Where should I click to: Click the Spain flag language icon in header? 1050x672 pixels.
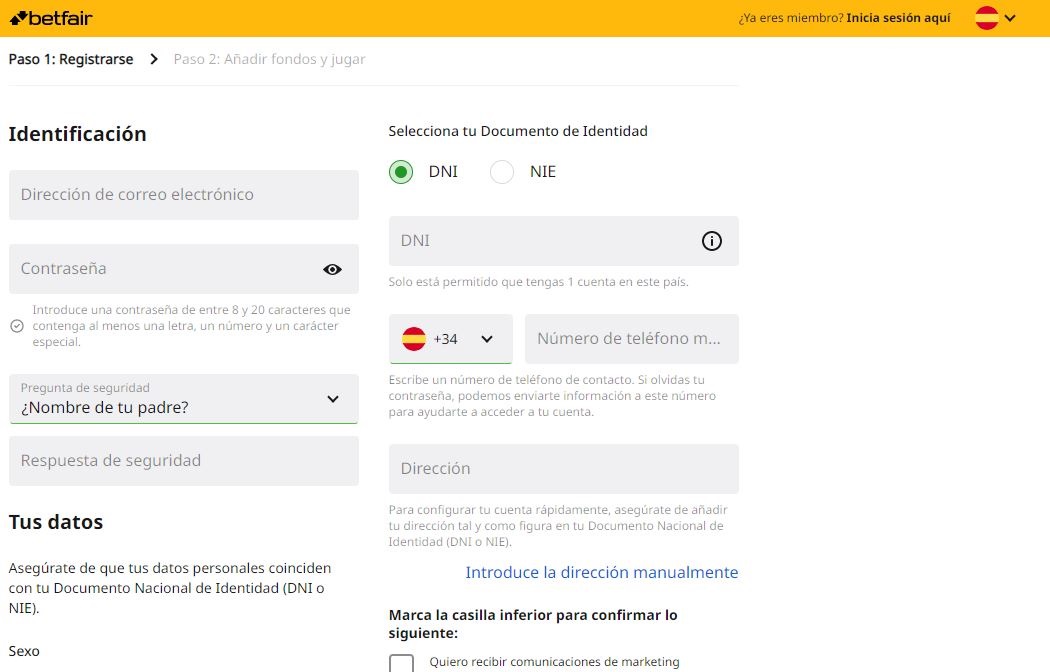[x=986, y=18]
